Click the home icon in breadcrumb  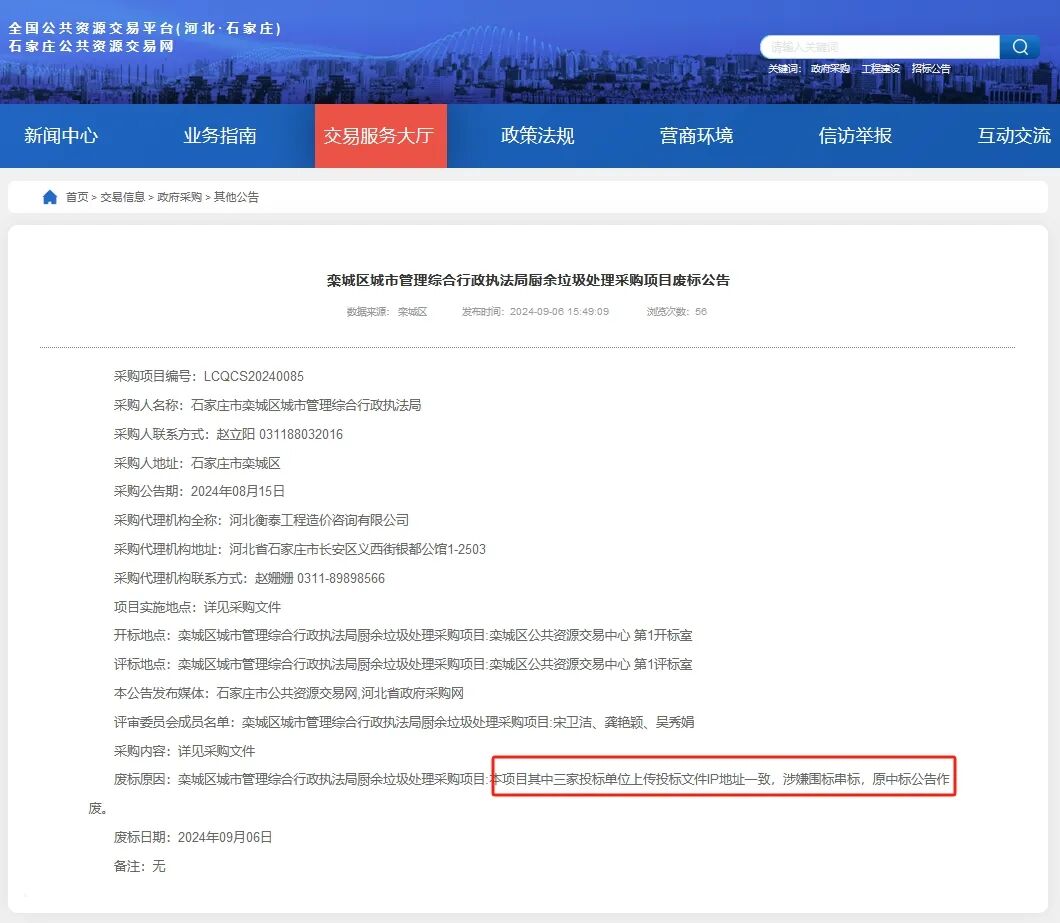click(x=49, y=197)
